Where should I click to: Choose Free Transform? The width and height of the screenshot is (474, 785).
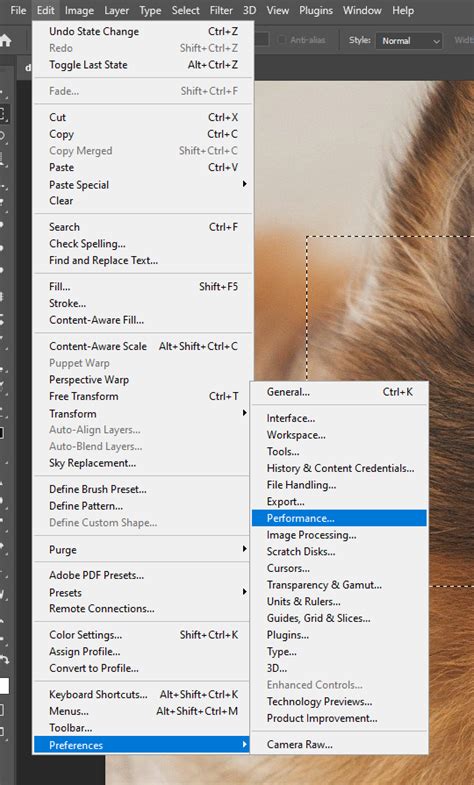pyautogui.click(x=143, y=396)
